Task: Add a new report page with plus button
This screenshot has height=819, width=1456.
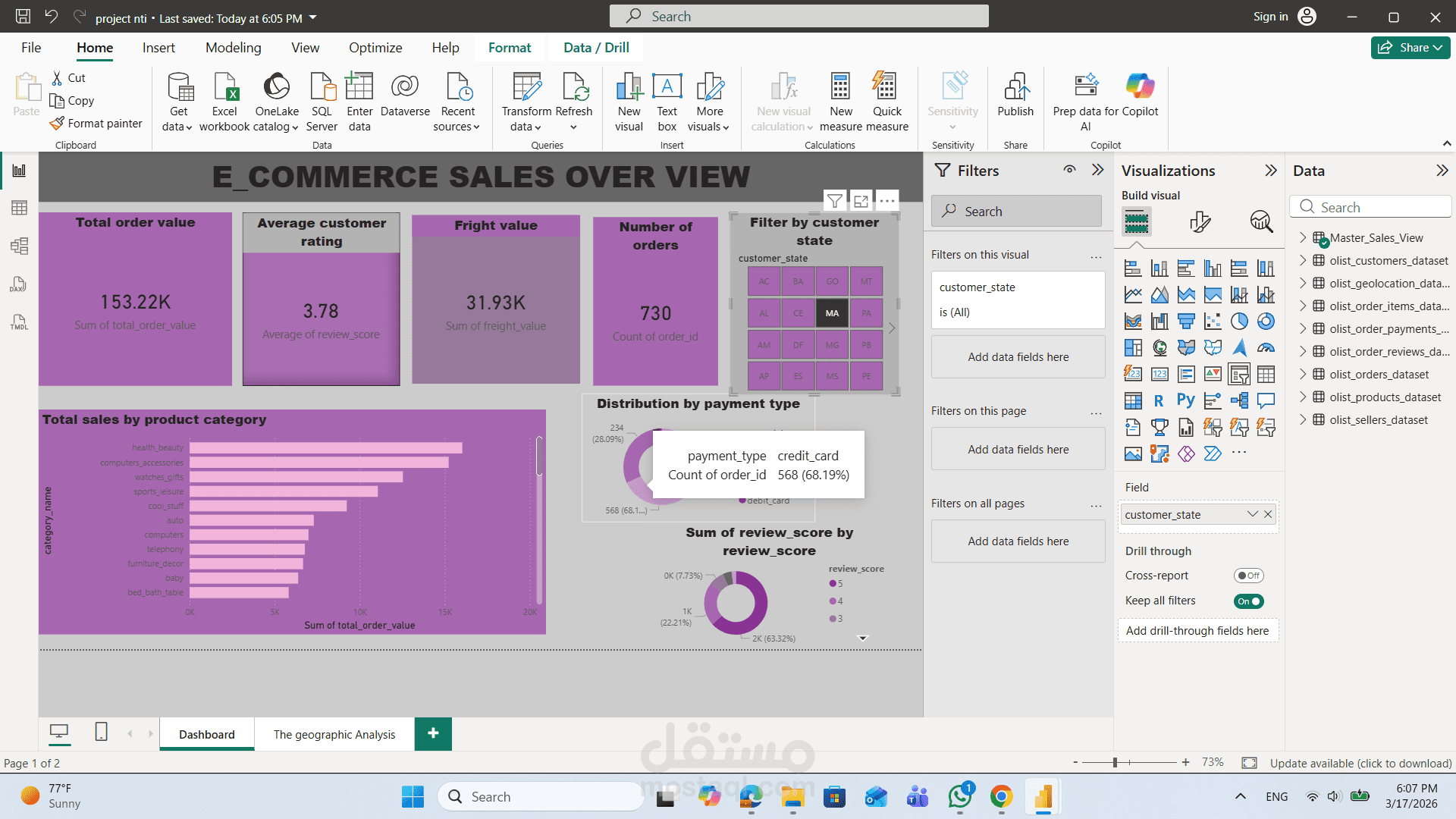Action: click(433, 733)
